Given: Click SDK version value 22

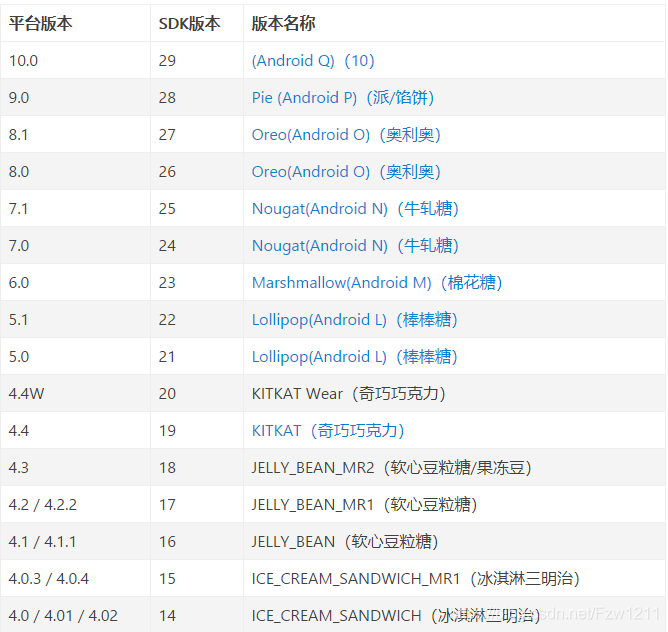Looking at the screenshot, I should (x=167, y=320).
